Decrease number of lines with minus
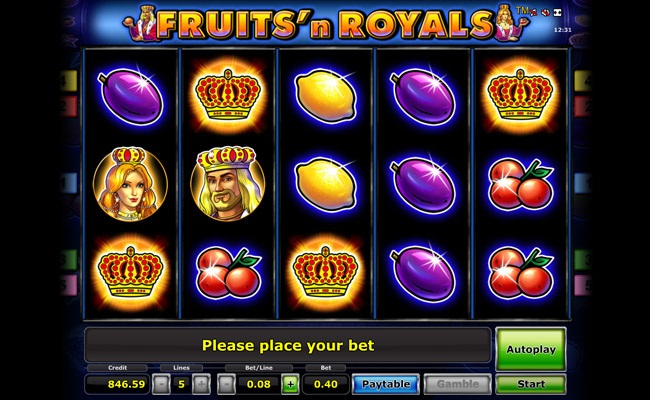 tap(161, 384)
